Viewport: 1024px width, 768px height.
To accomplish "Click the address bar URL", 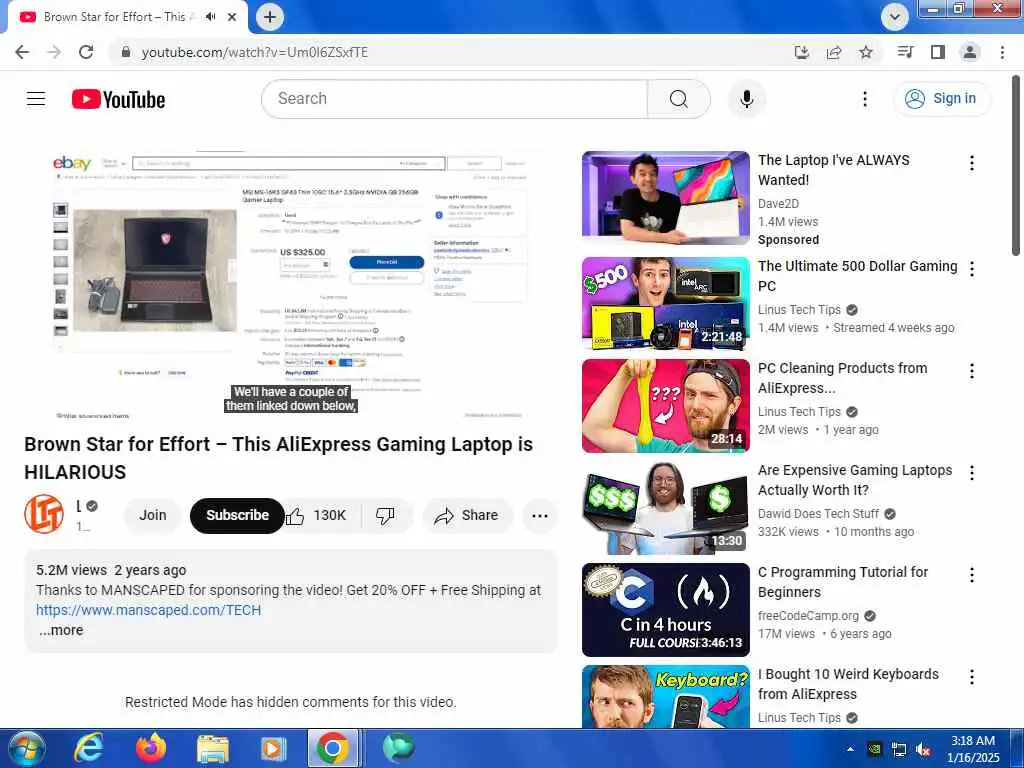I will [x=255, y=52].
